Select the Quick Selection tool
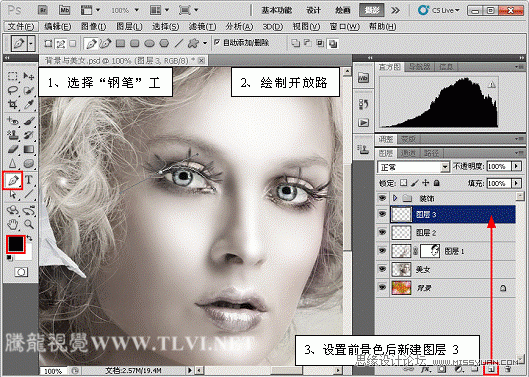Image resolution: width=529 pixels, height=377 pixels. coord(29,90)
